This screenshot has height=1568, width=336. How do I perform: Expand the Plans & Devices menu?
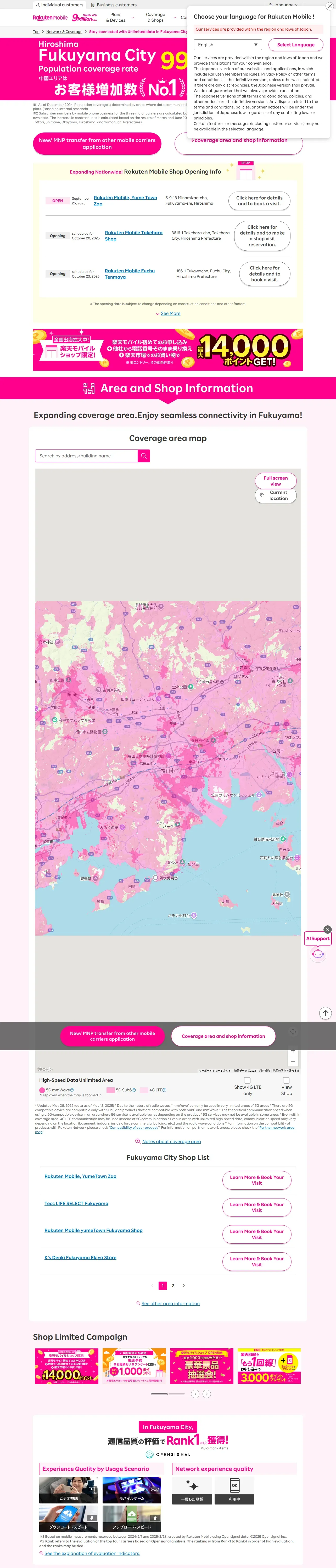tap(120, 18)
